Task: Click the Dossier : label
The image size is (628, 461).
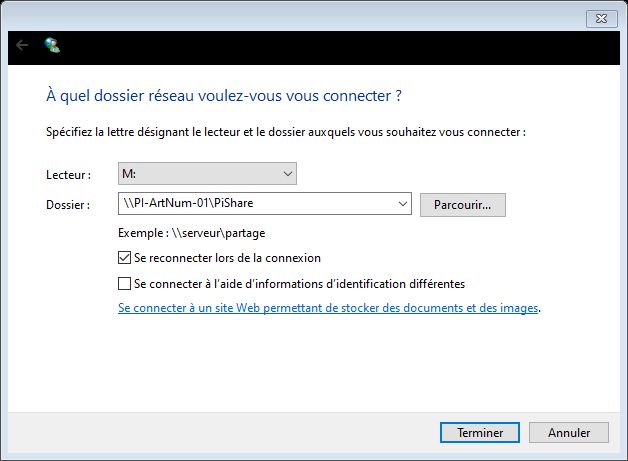Action: click(68, 205)
